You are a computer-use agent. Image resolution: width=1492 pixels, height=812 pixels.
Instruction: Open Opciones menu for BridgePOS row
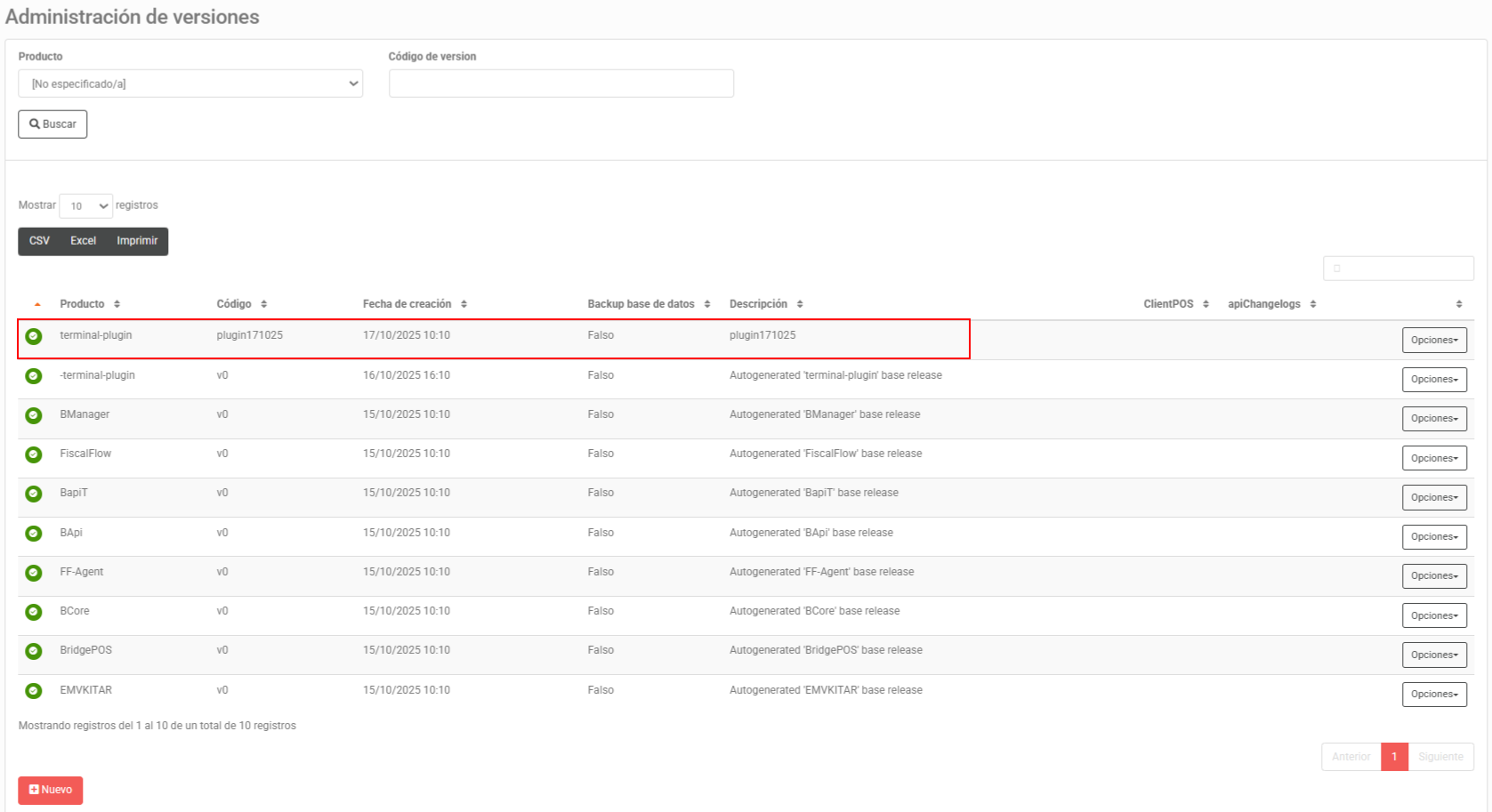pyautogui.click(x=1434, y=655)
